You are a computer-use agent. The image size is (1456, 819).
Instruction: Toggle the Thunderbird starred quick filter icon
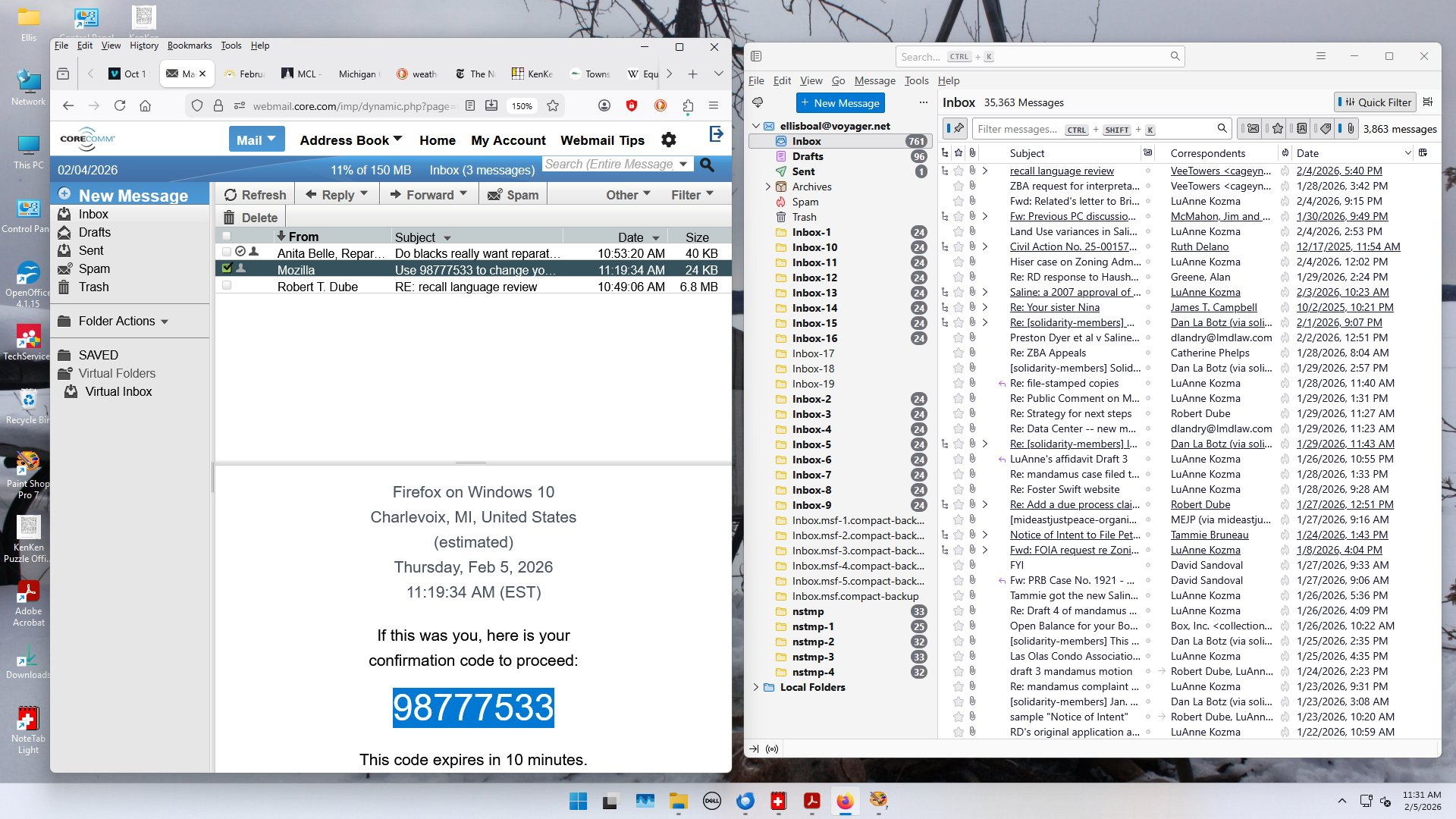1278,129
